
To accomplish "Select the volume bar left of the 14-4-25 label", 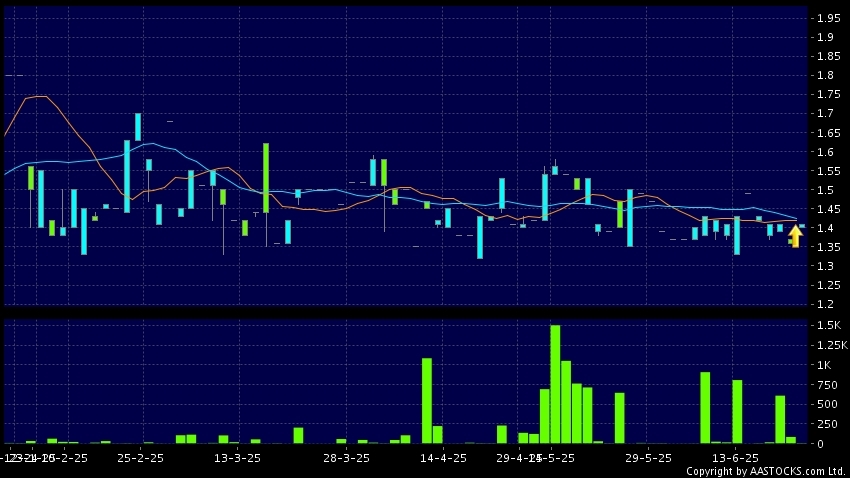I will (427, 401).
